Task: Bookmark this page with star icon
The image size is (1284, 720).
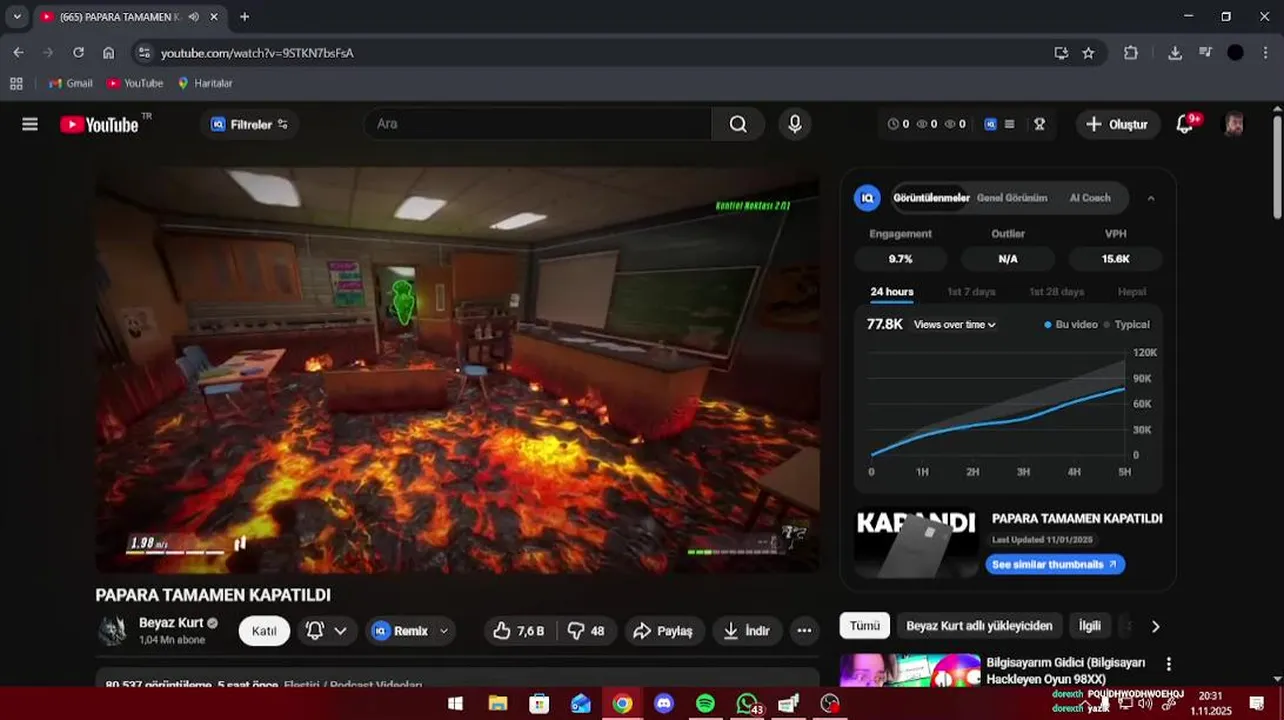Action: [1088, 53]
